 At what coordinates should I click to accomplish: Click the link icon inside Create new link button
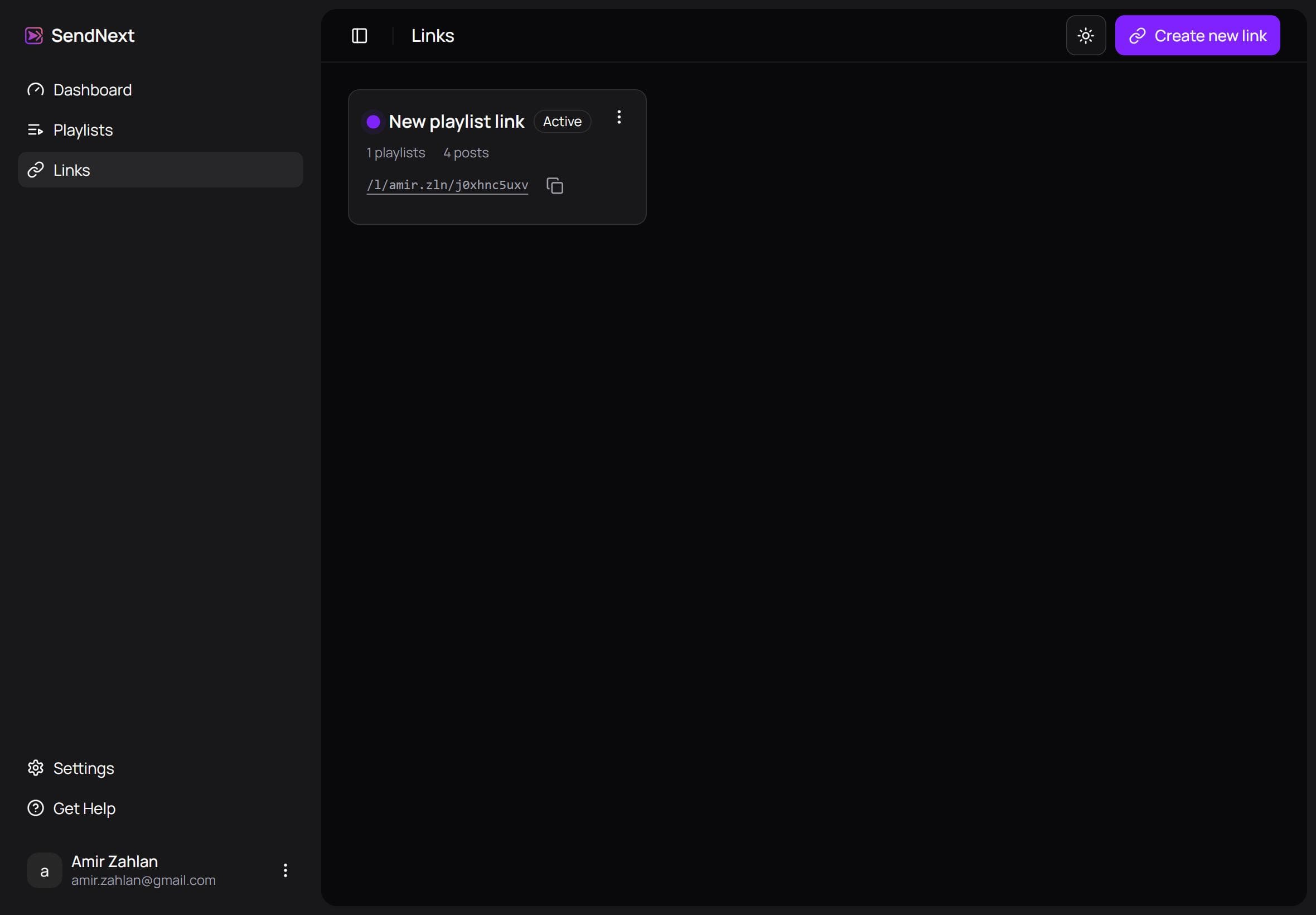(1138, 35)
